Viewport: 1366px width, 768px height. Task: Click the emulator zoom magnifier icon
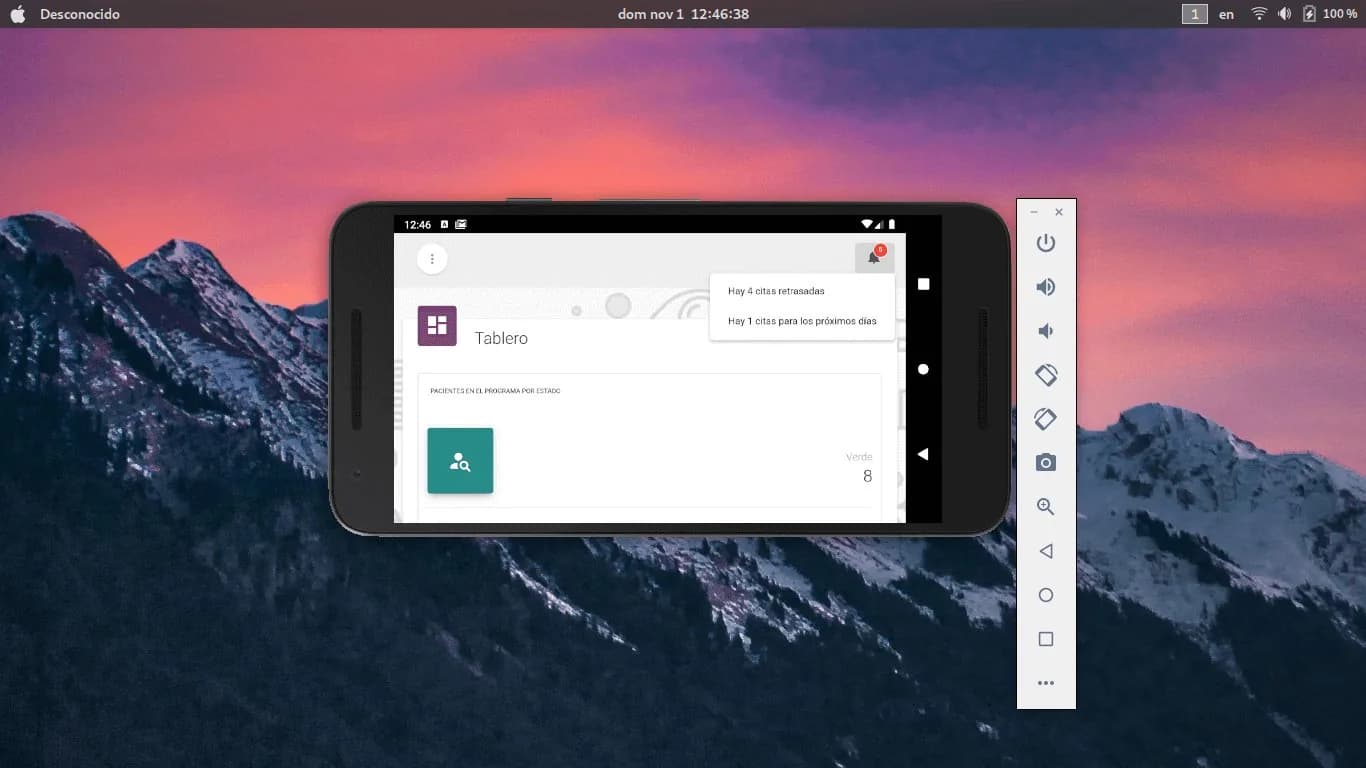click(1046, 507)
